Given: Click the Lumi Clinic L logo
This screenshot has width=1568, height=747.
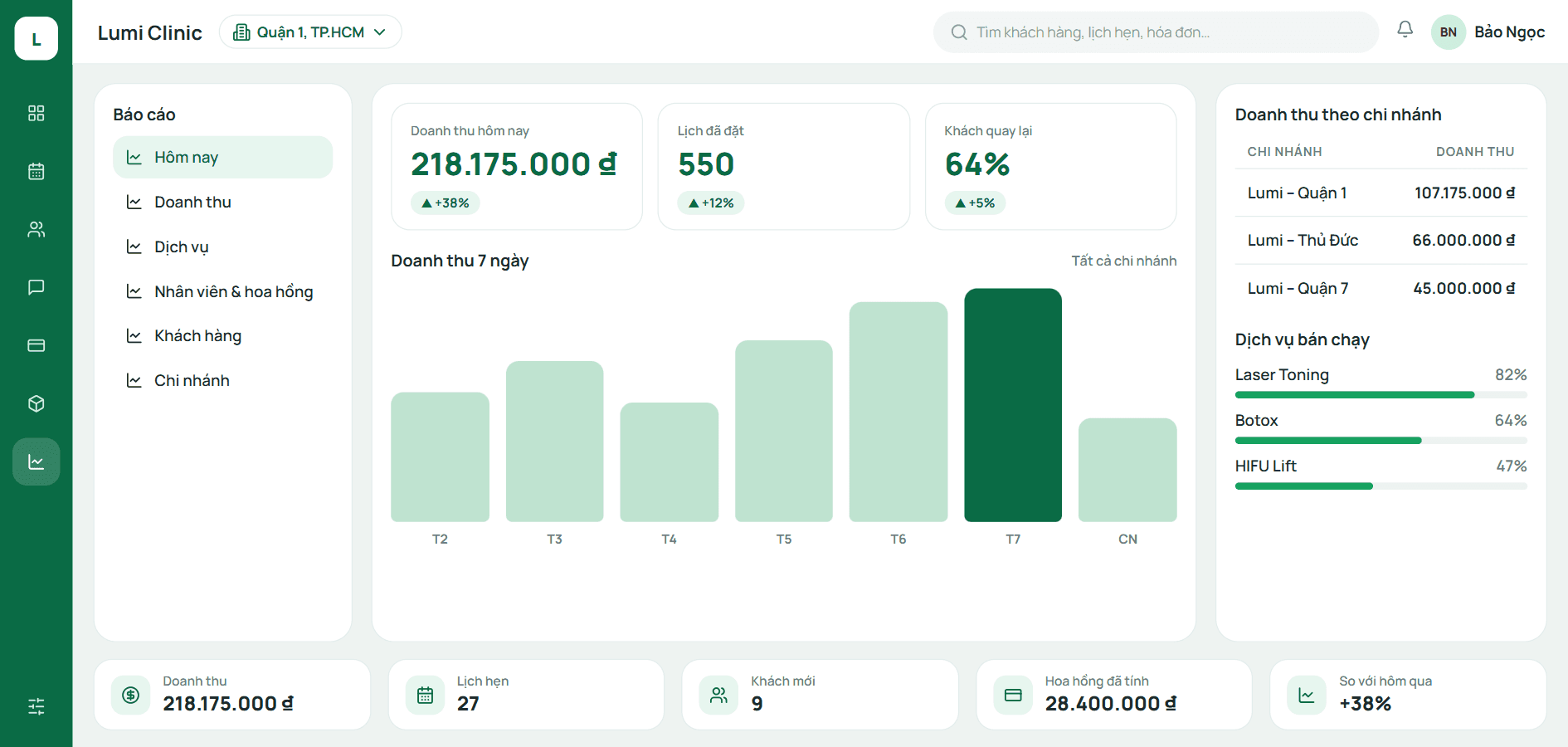Looking at the screenshot, I should coord(37,38).
